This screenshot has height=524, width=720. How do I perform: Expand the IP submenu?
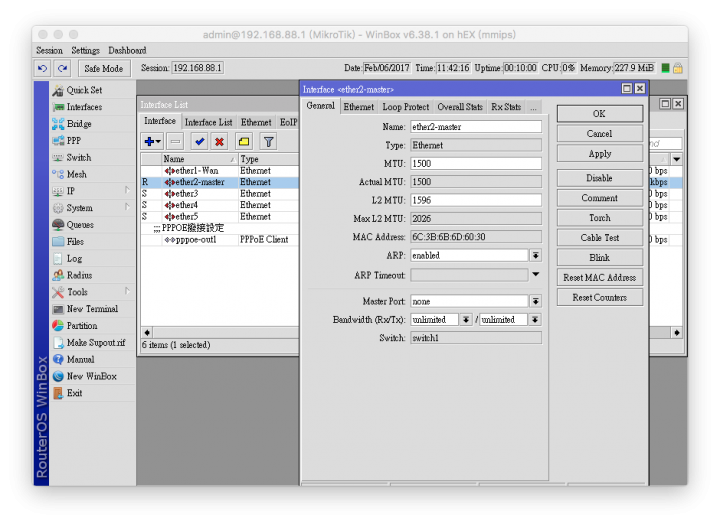pos(127,191)
